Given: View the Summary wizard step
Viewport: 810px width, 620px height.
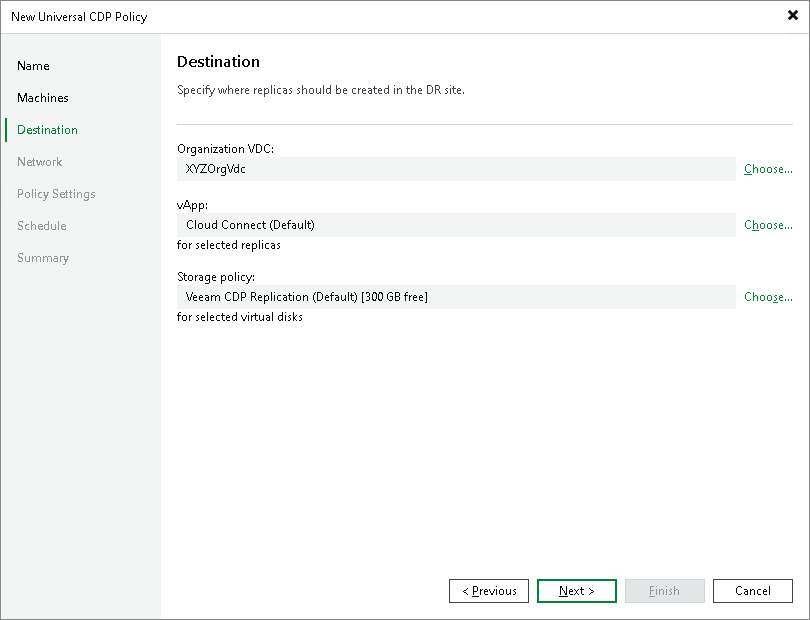Looking at the screenshot, I should pos(43,257).
